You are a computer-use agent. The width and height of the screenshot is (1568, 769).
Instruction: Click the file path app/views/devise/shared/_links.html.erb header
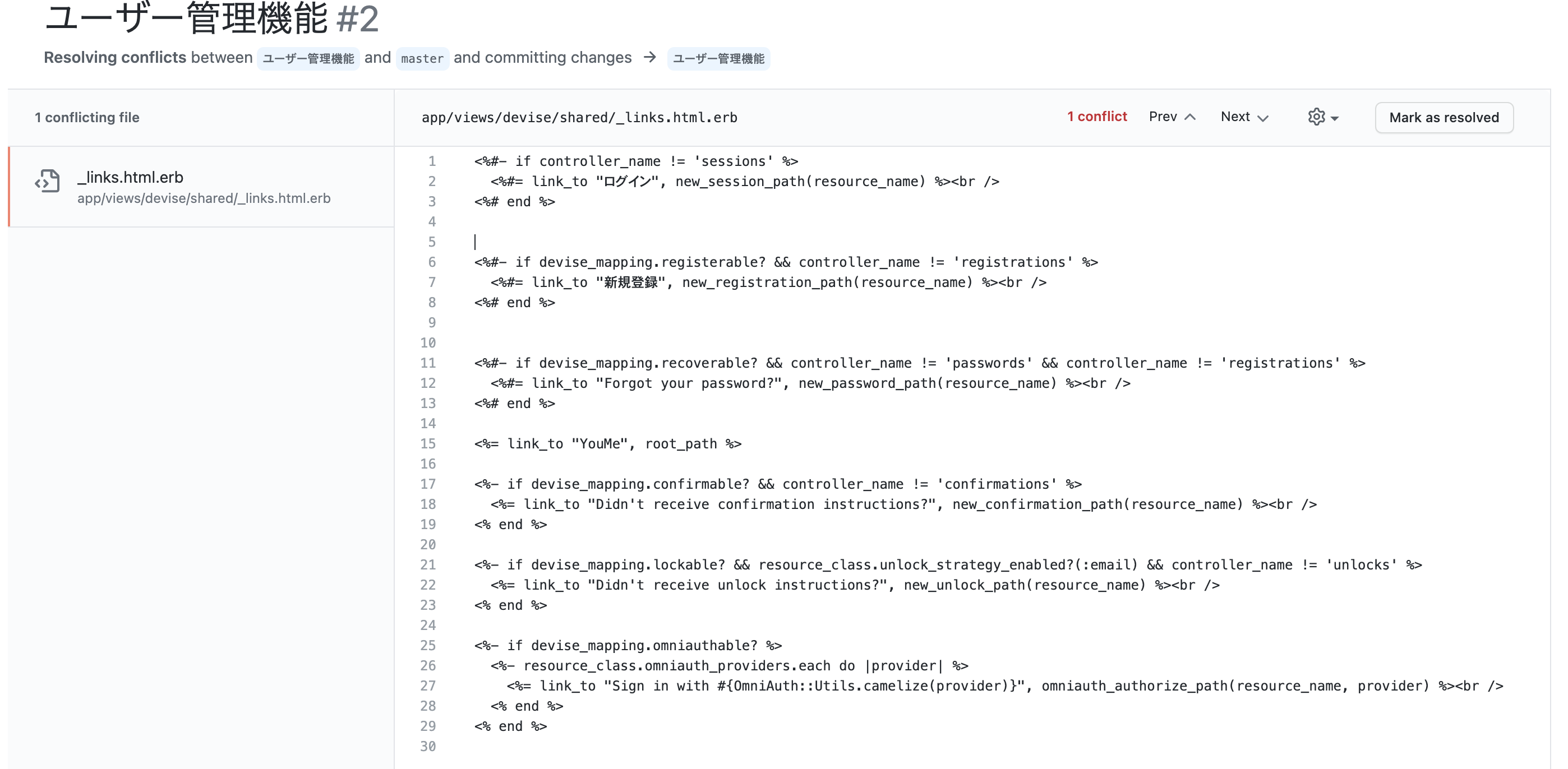579,117
